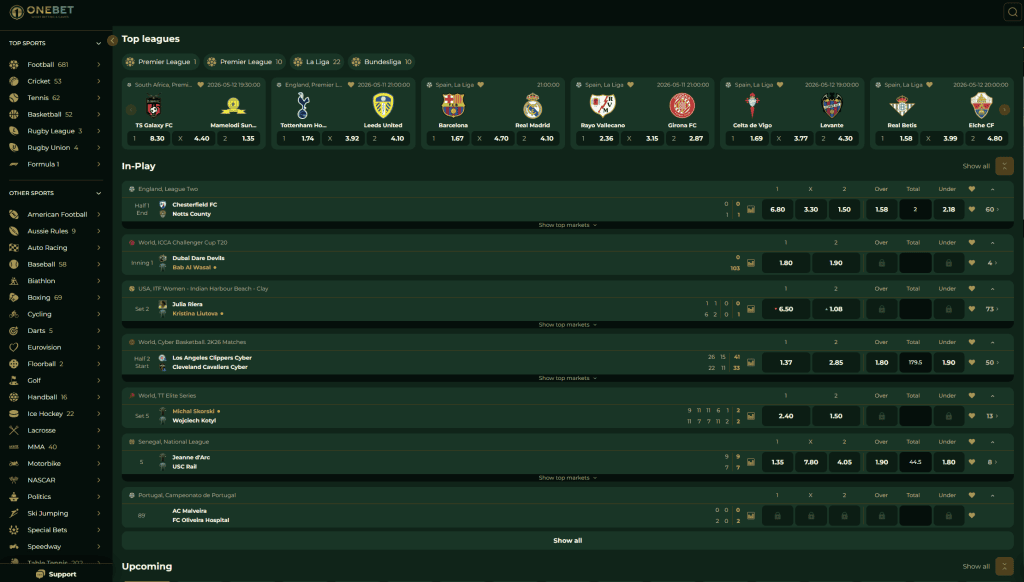
Task: Pick Barcelona odds 1.67
Action: click(x=448, y=138)
